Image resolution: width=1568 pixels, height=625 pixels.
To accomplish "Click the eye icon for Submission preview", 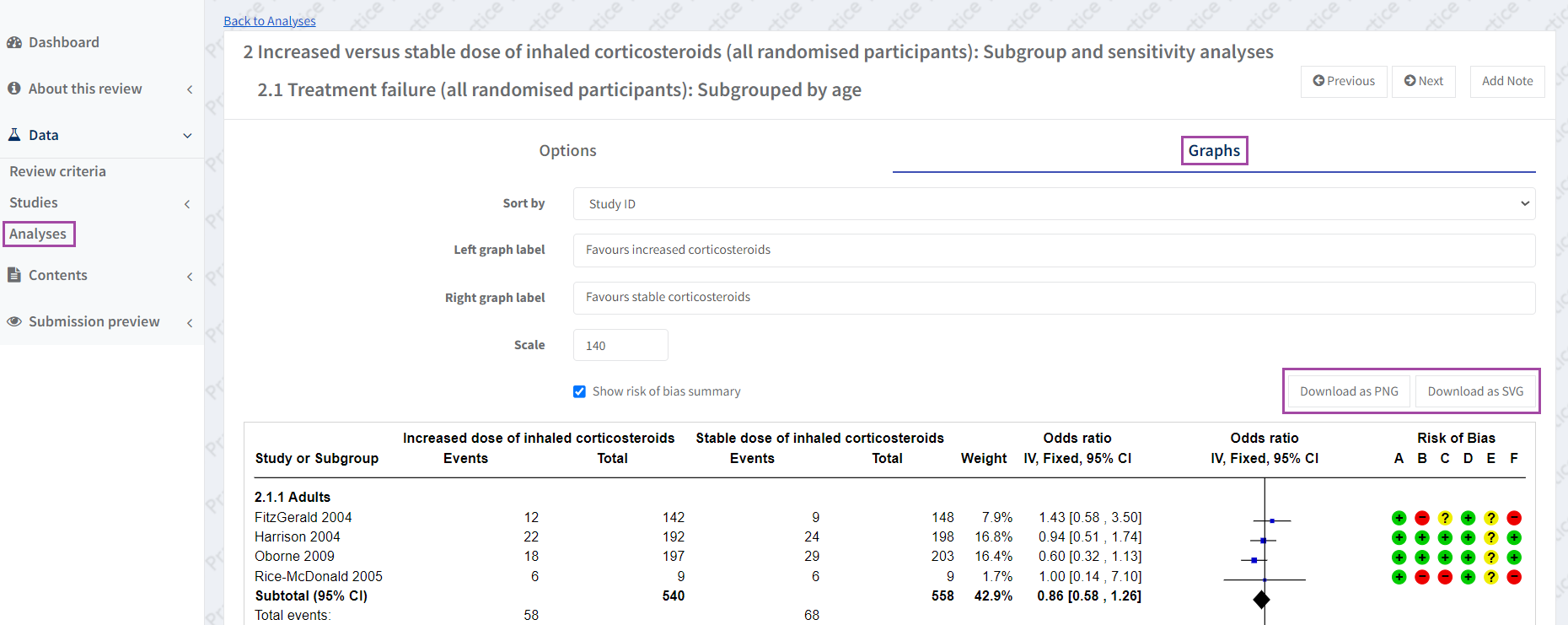I will 14,321.
